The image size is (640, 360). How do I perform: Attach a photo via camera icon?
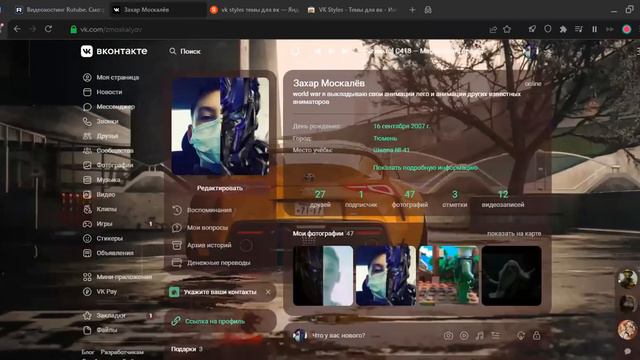[x=448, y=336]
